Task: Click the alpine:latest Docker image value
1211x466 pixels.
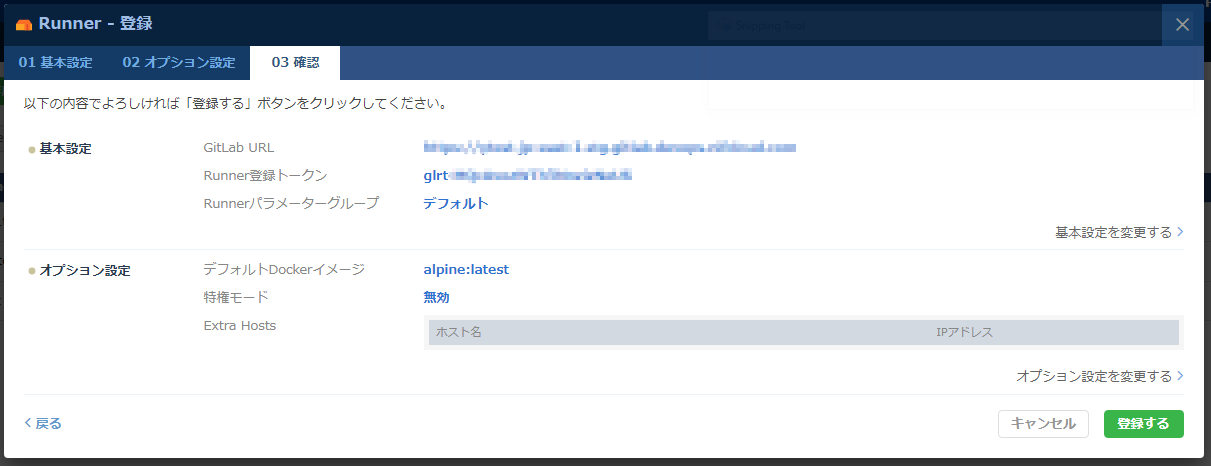Action: click(466, 270)
